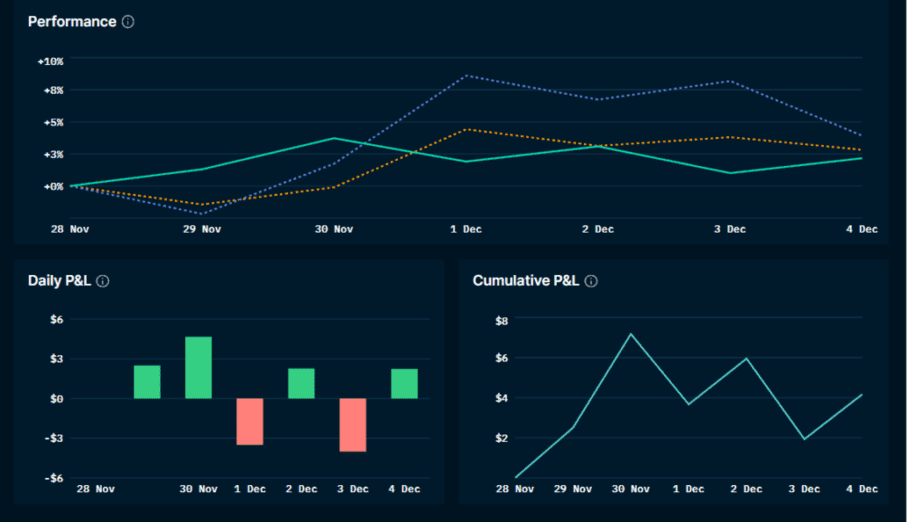Click the Cumulative P&L panel title
This screenshot has width=924, height=522.
click(525, 281)
